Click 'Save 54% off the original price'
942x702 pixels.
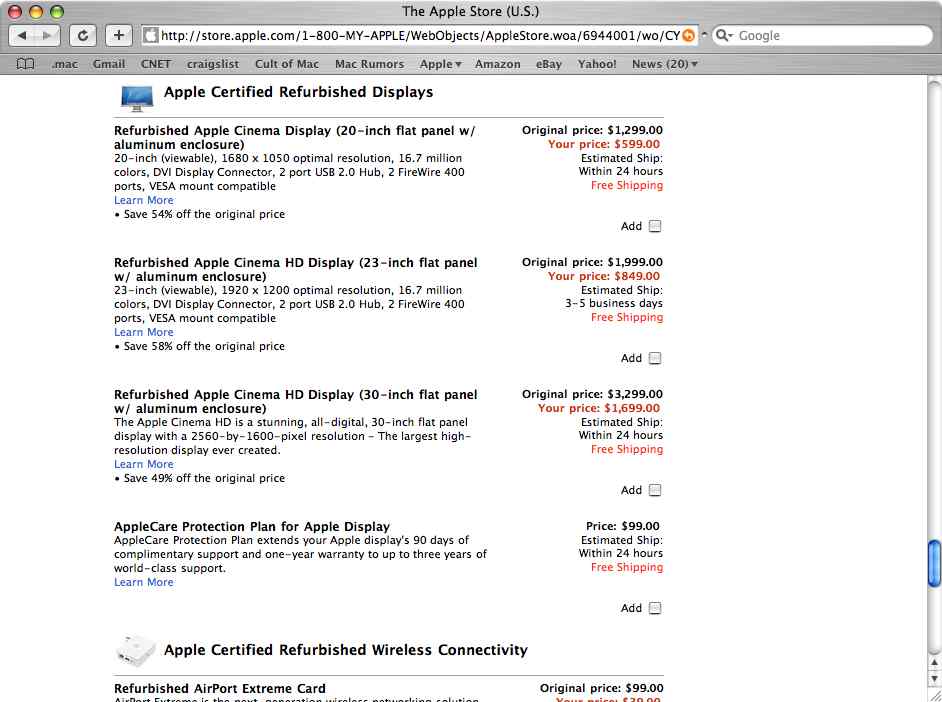click(x=204, y=214)
